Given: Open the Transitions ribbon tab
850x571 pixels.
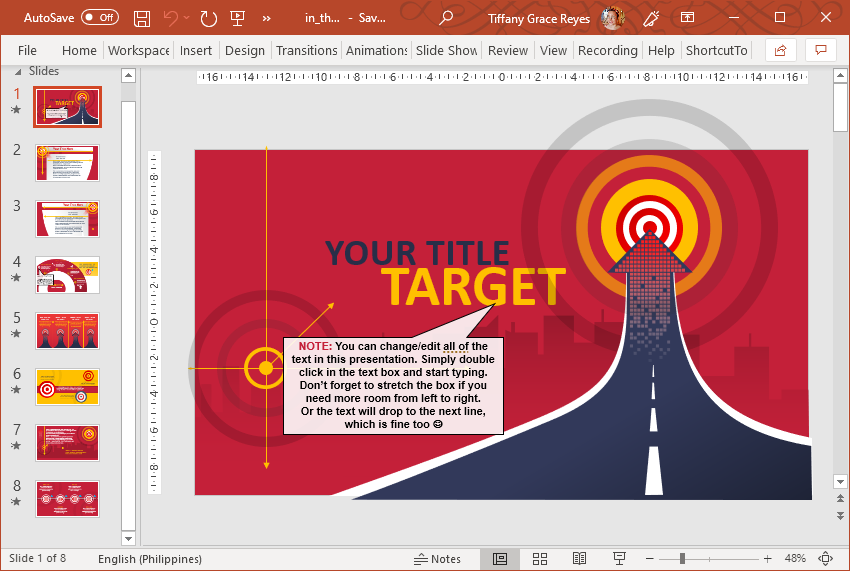Looking at the screenshot, I should click(x=306, y=50).
